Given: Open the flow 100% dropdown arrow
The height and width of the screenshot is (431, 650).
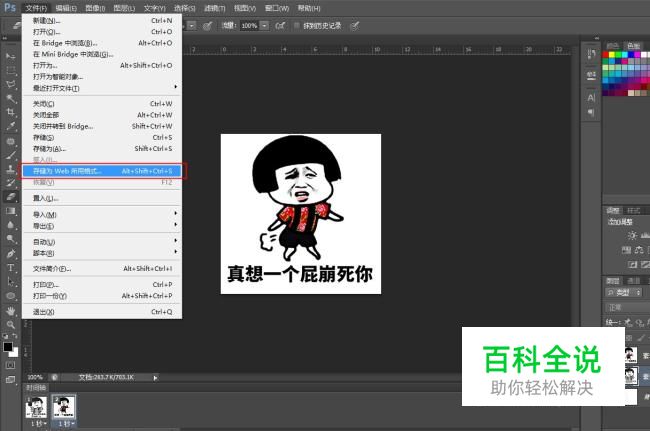Looking at the screenshot, I should [264, 26].
